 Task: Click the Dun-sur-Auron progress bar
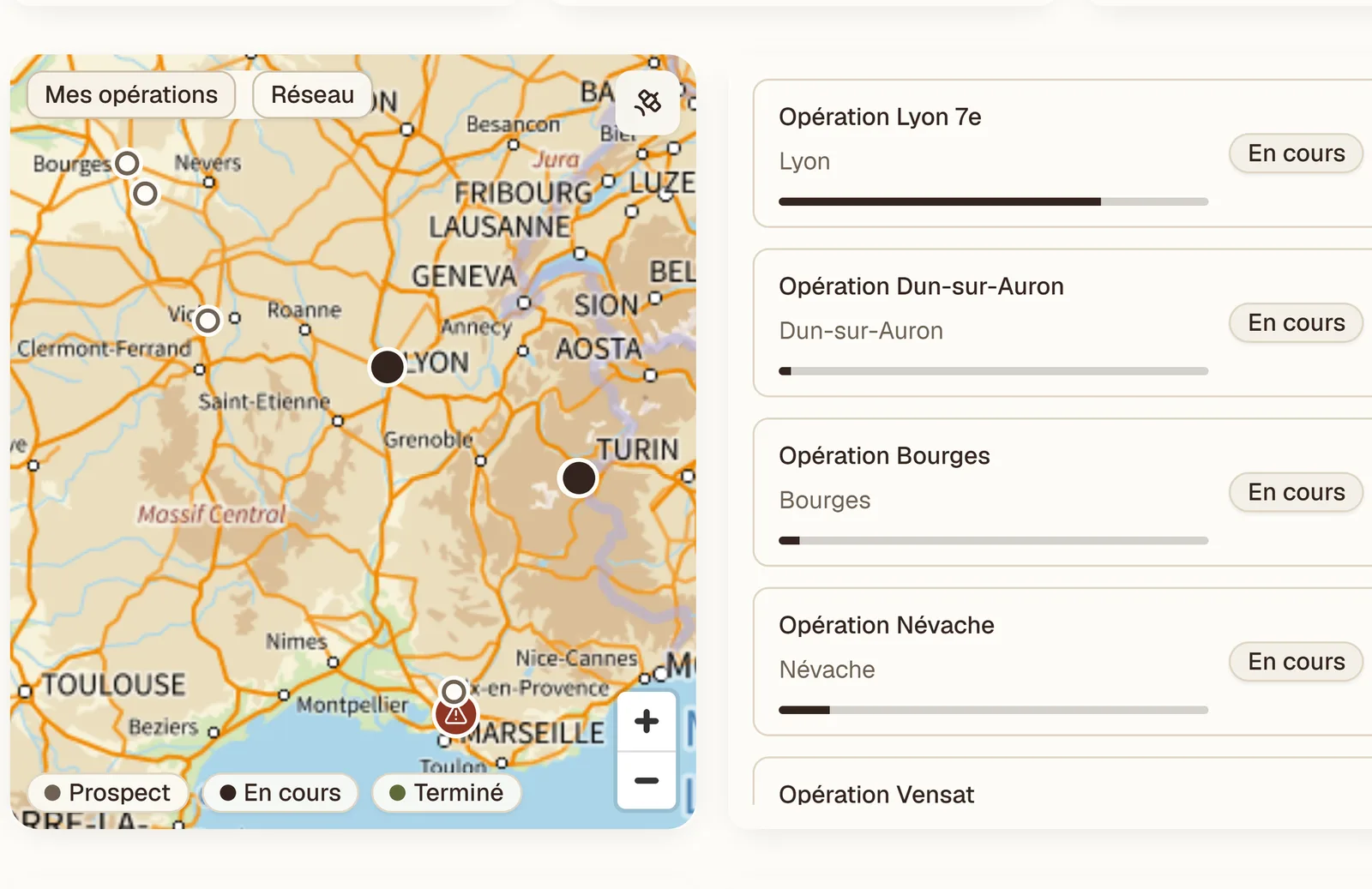click(993, 371)
